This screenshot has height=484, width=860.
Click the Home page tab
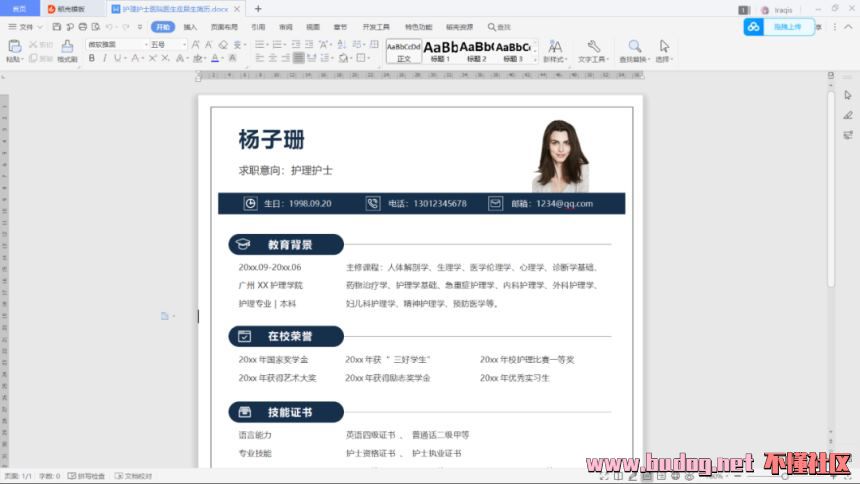19,8
